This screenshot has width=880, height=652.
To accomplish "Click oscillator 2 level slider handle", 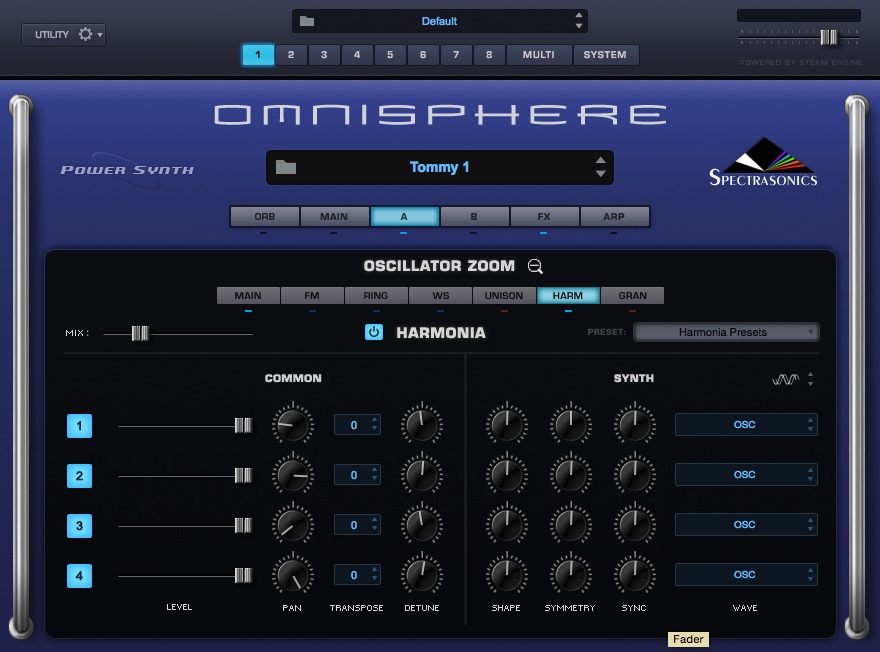I will pos(243,476).
